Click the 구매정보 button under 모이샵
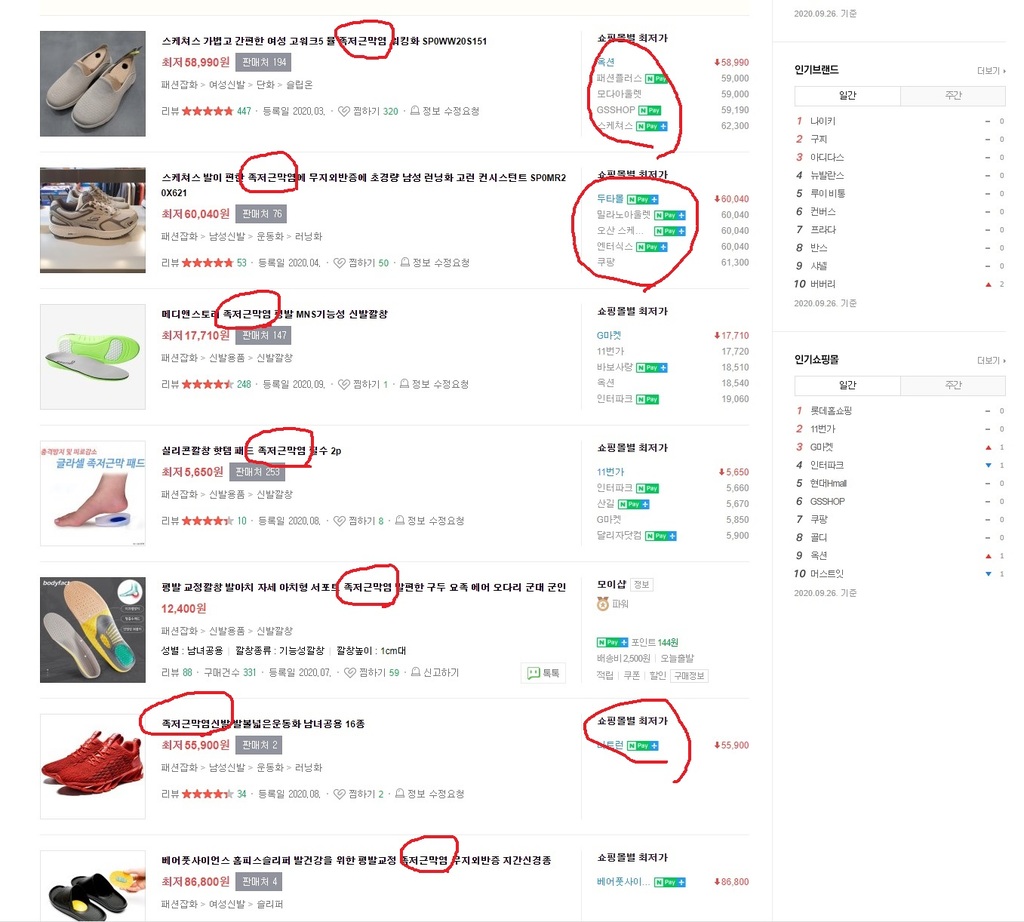 pos(689,676)
